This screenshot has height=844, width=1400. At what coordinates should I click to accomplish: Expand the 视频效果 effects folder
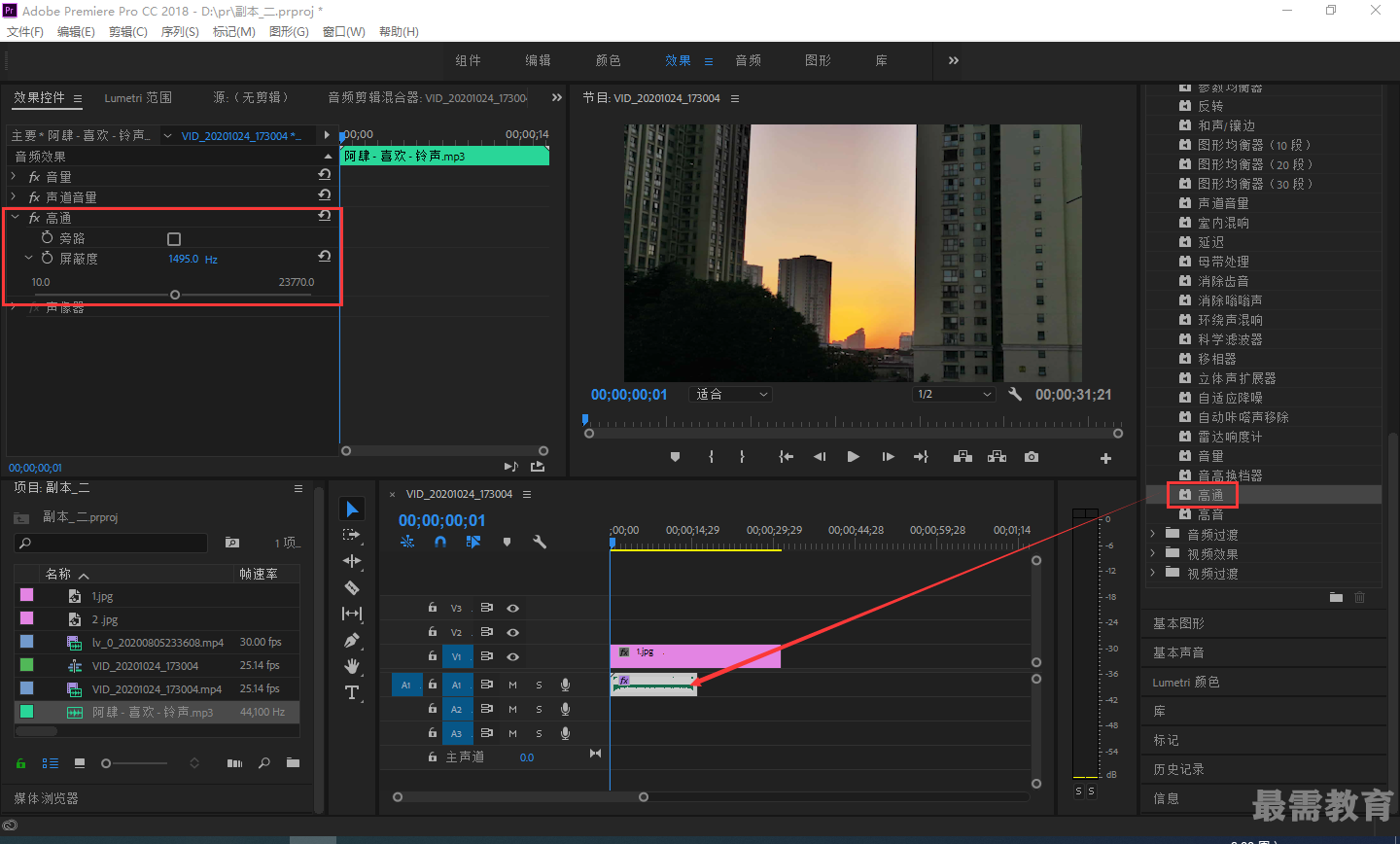point(1153,553)
